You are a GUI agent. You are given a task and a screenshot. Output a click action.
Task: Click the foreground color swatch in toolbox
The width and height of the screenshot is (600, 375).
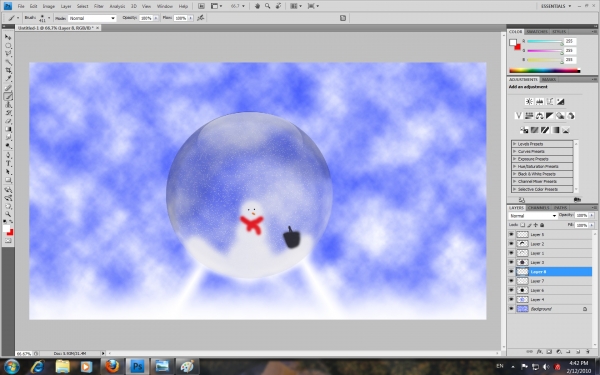[6, 229]
